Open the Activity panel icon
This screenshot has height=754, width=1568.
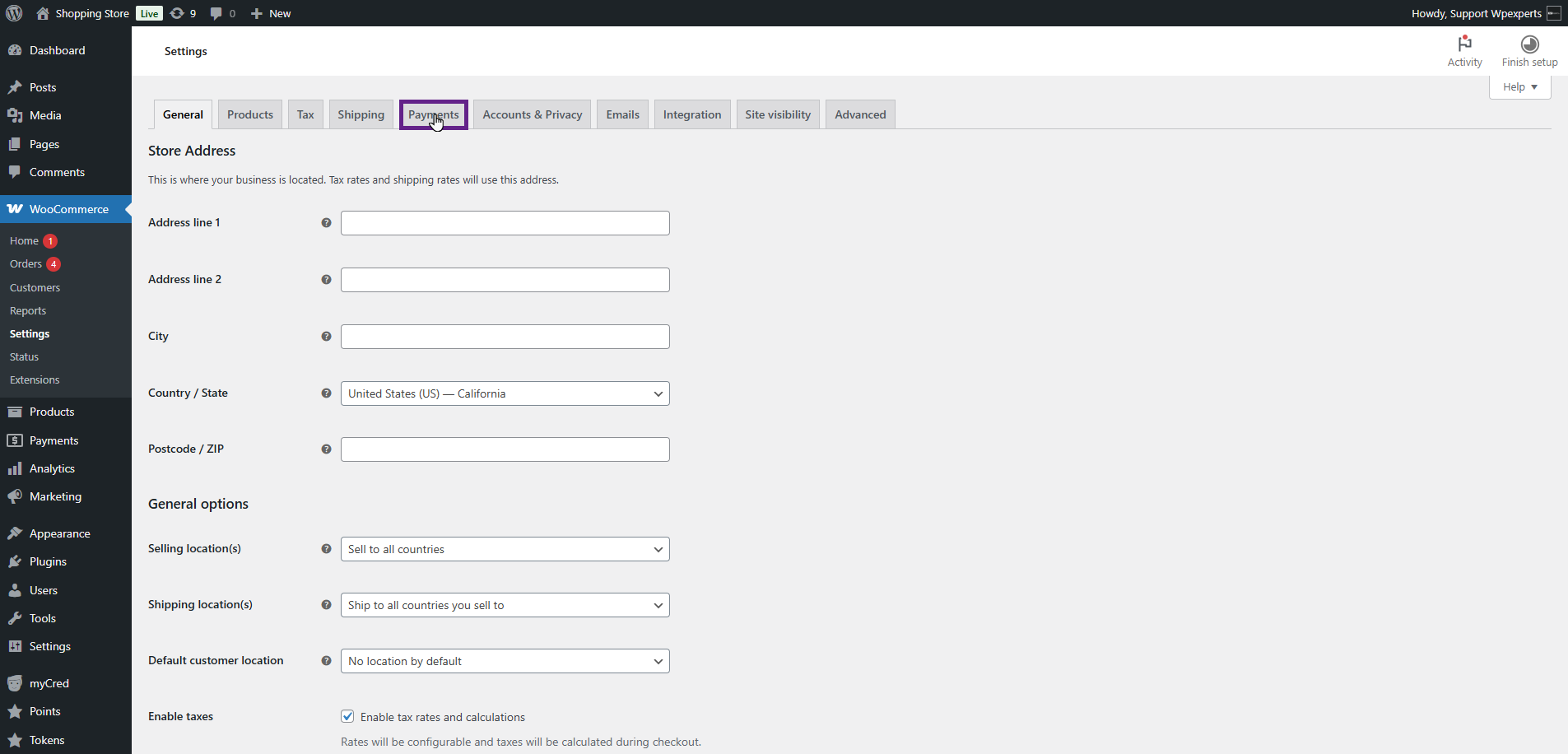pyautogui.click(x=1464, y=44)
